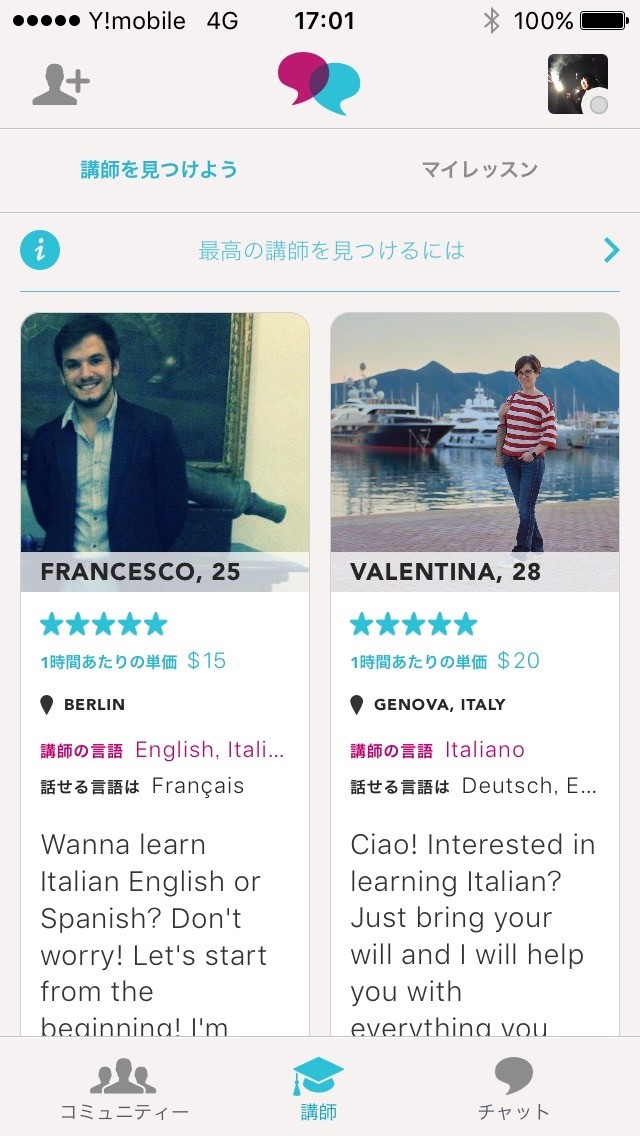Open Valentina's tutor photo
Viewport: 640px width, 1136px height.
[475, 435]
